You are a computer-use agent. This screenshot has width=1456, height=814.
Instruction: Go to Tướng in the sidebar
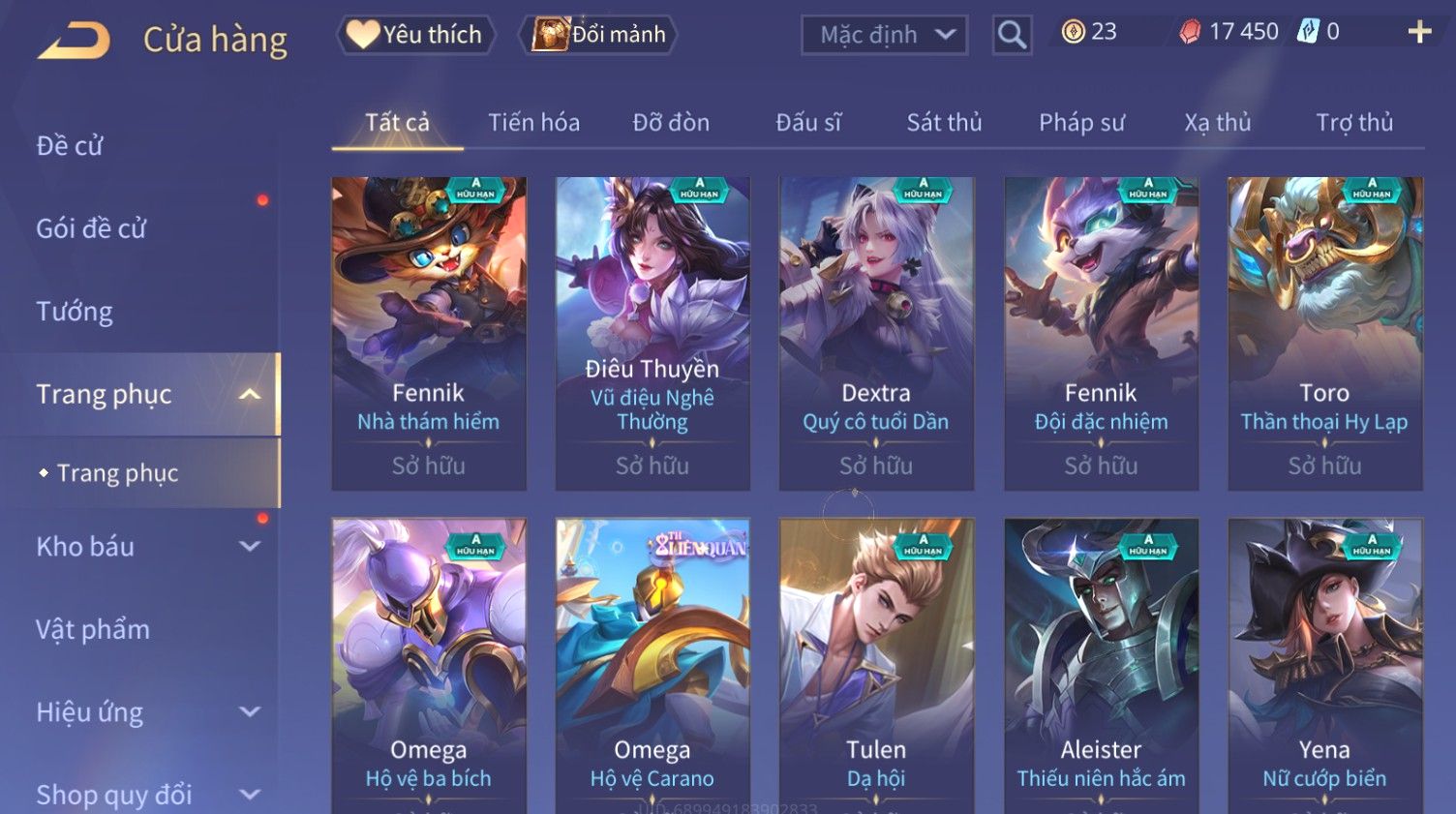[x=75, y=312]
